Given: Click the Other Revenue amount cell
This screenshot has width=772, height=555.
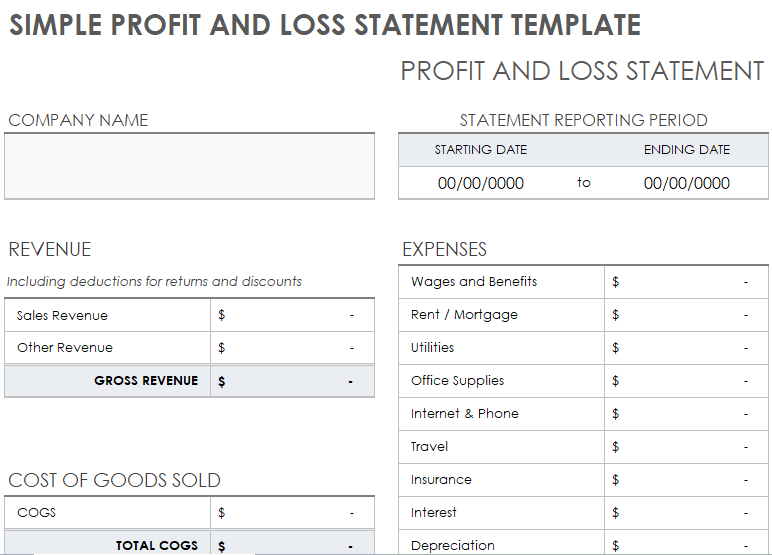Looking at the screenshot, I should tap(292, 348).
